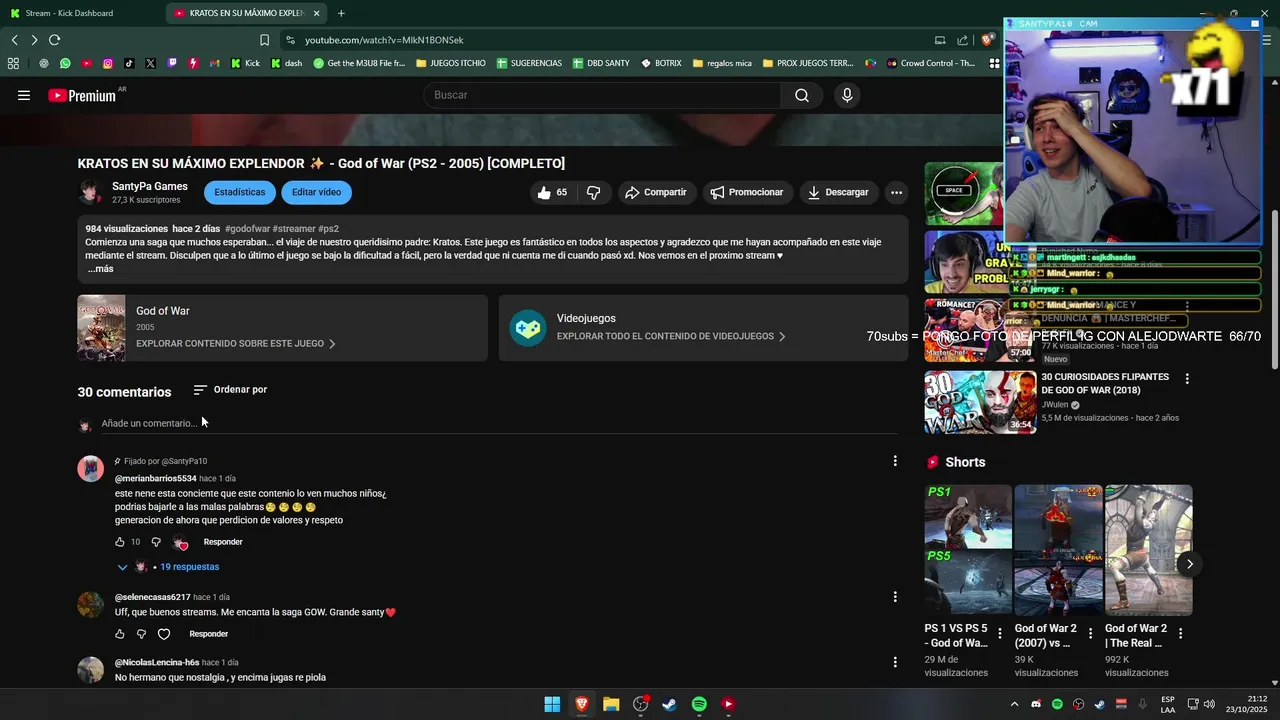Open Instagram bookmark icon

108,63
